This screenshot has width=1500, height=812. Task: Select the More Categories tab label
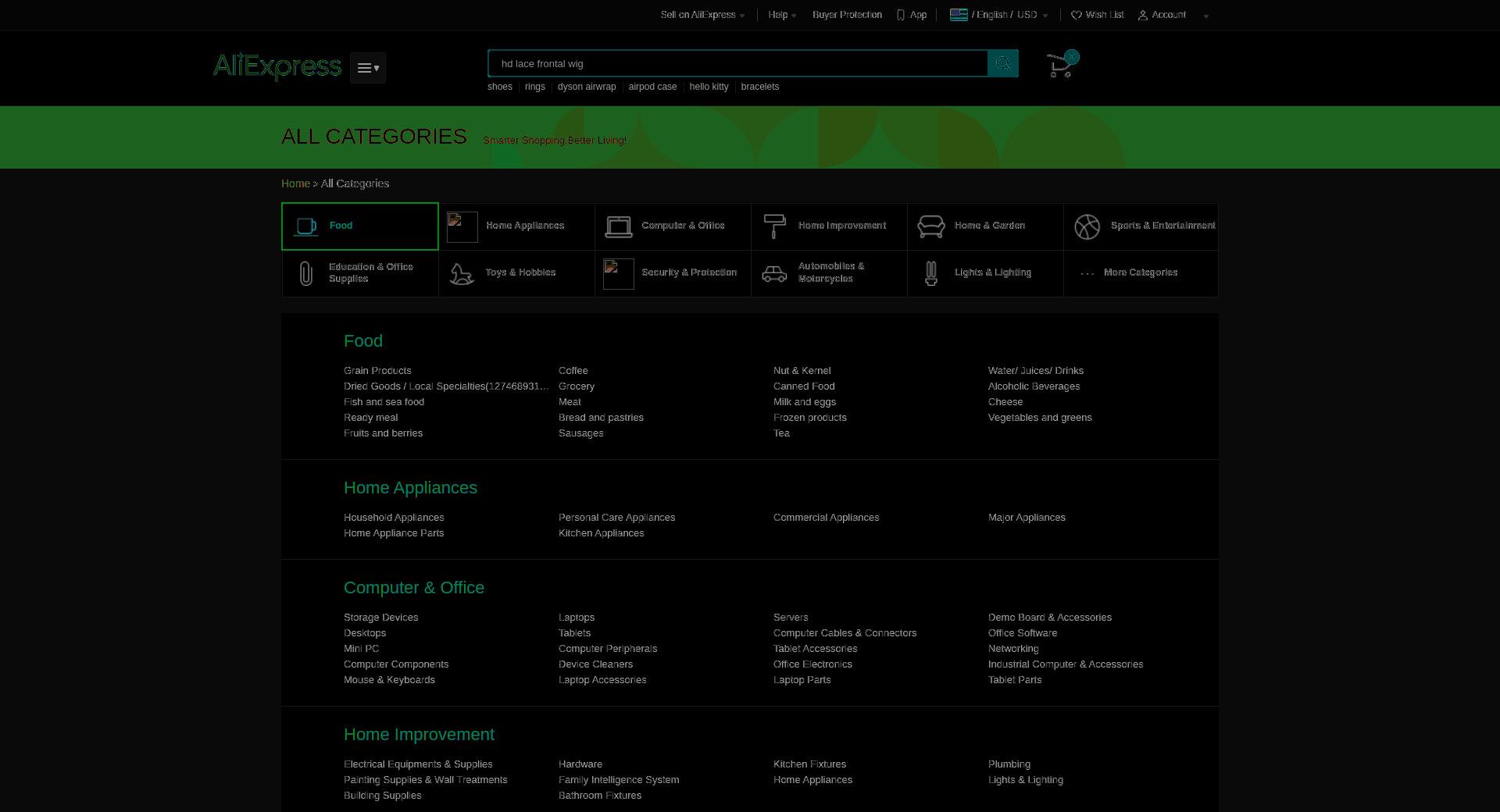1141,272
